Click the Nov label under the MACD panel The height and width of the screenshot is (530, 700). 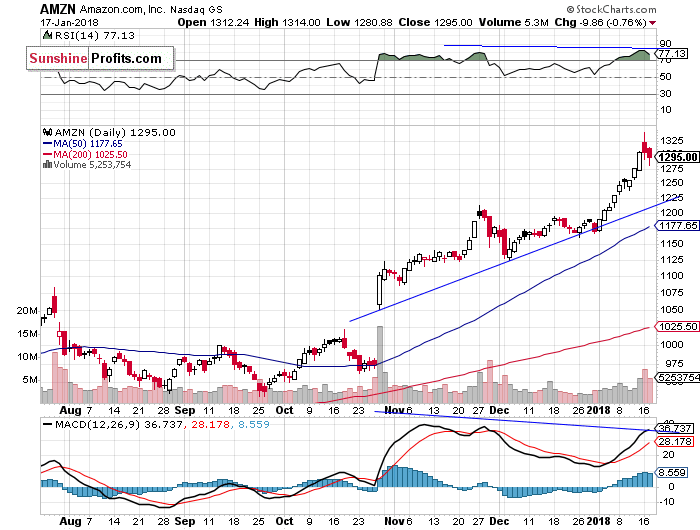click(x=394, y=521)
